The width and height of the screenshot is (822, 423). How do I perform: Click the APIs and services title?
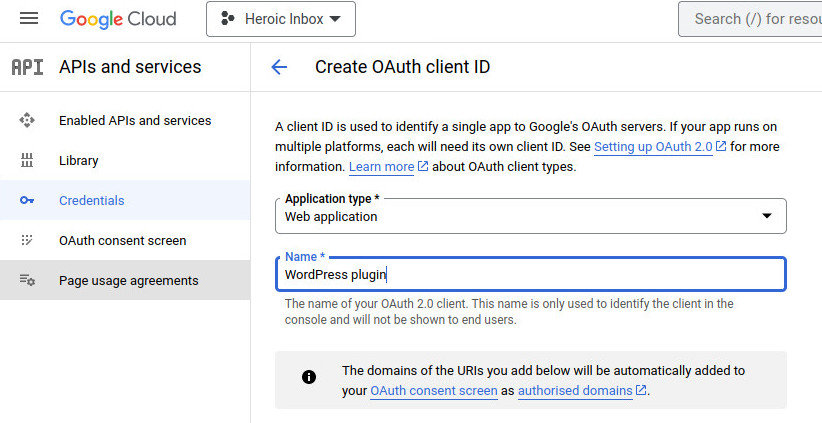pyautogui.click(x=130, y=67)
